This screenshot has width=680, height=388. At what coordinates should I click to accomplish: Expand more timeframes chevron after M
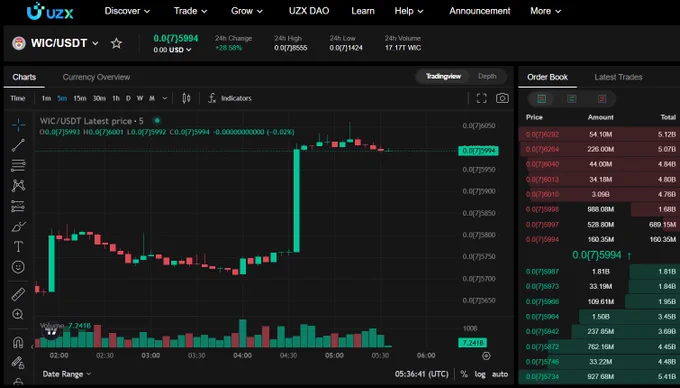(x=165, y=98)
